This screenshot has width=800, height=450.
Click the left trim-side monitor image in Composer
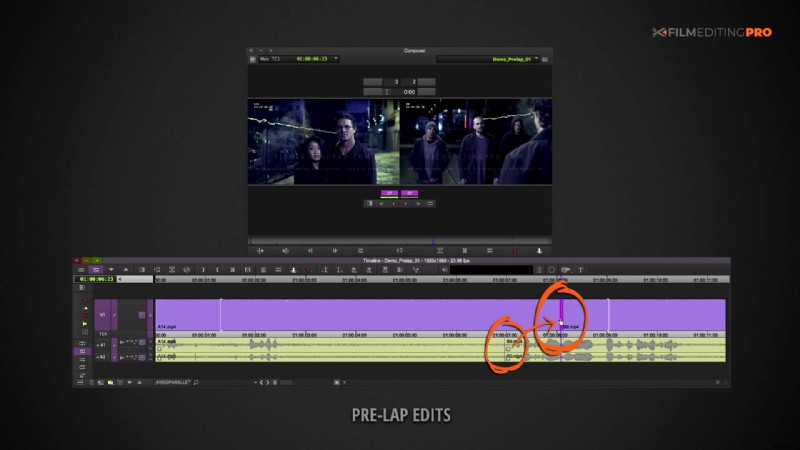(x=323, y=141)
